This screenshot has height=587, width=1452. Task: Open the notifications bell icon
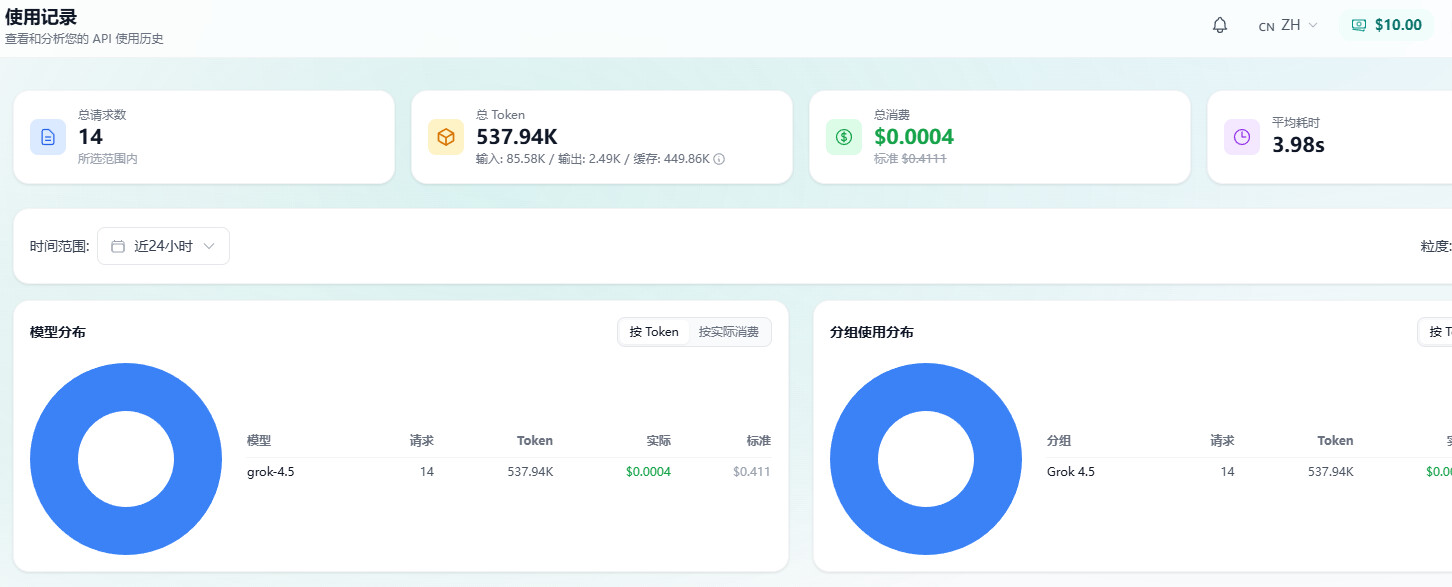click(1219, 25)
